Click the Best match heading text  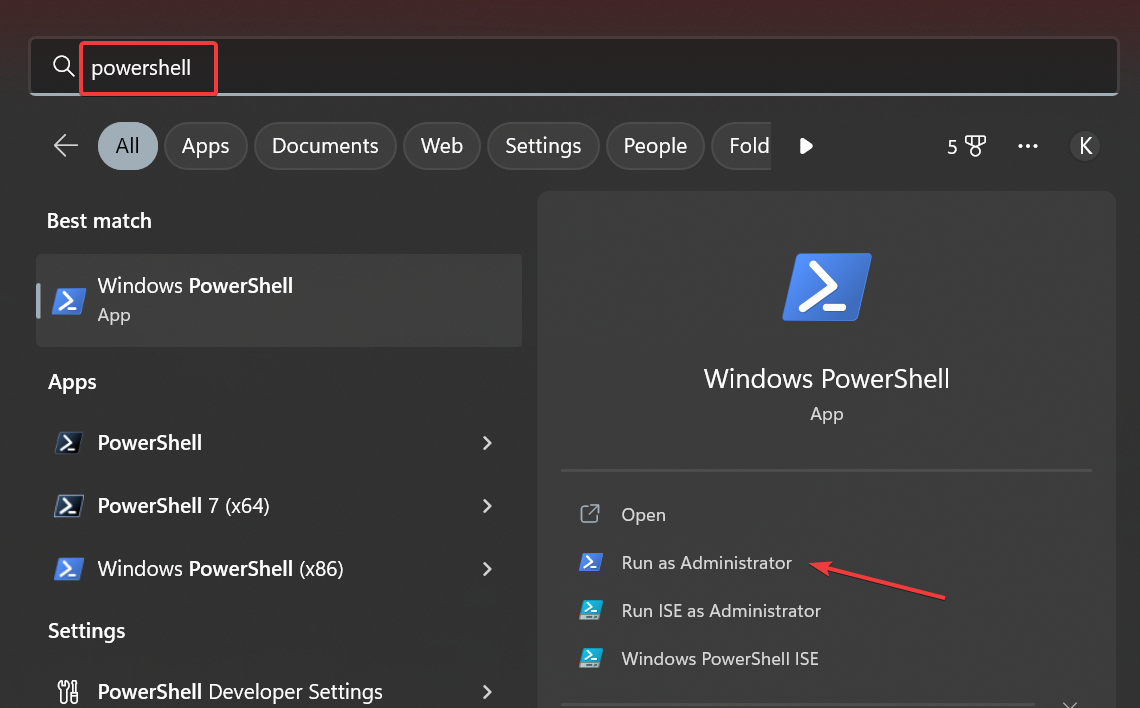100,221
